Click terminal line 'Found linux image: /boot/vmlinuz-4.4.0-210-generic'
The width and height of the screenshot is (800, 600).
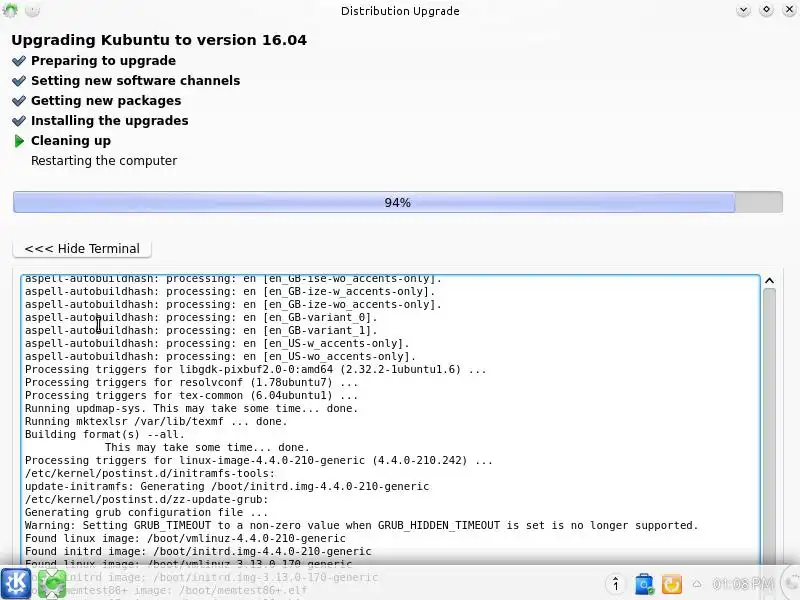(185, 538)
